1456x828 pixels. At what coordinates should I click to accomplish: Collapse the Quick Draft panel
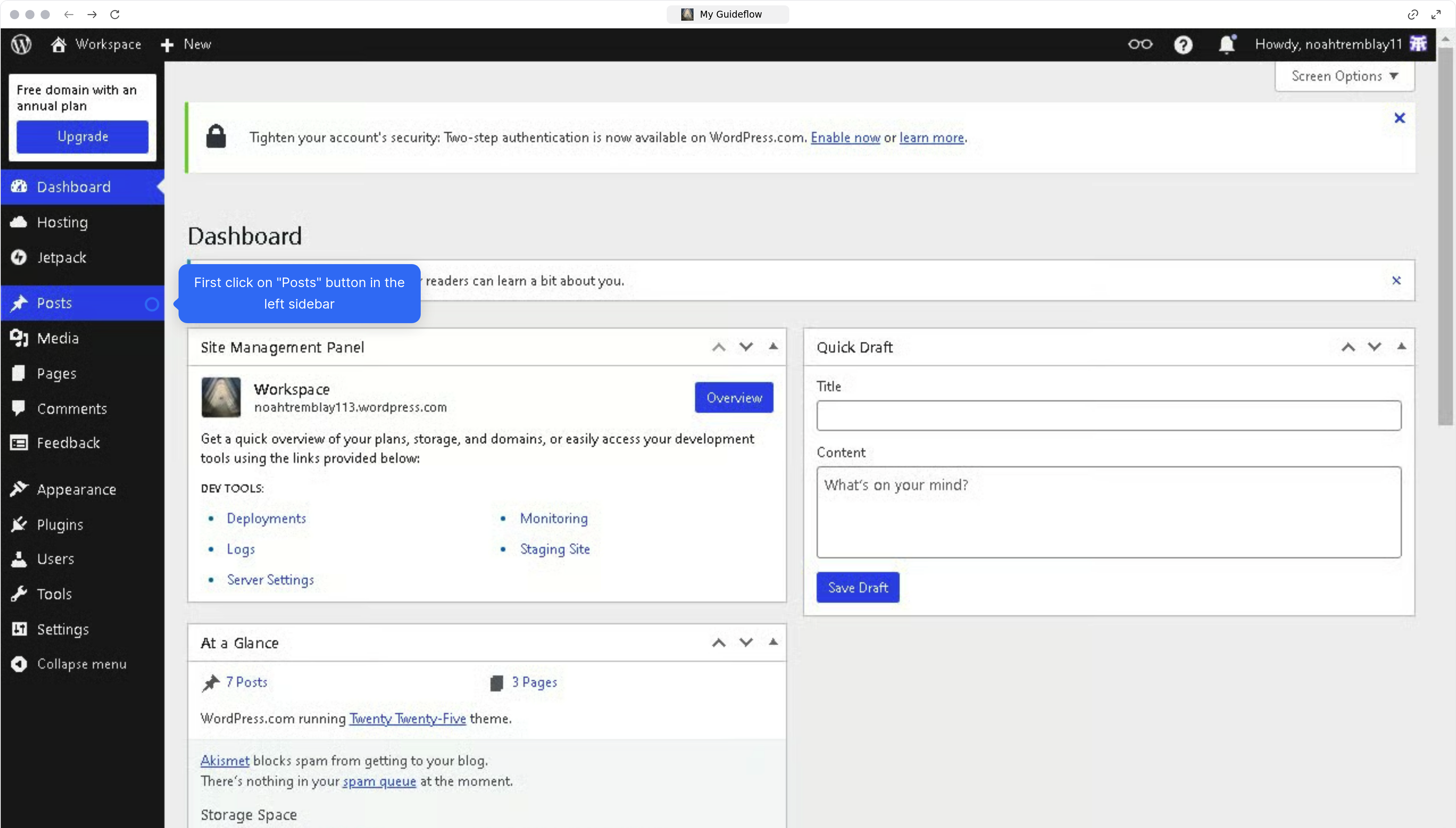[1402, 346]
